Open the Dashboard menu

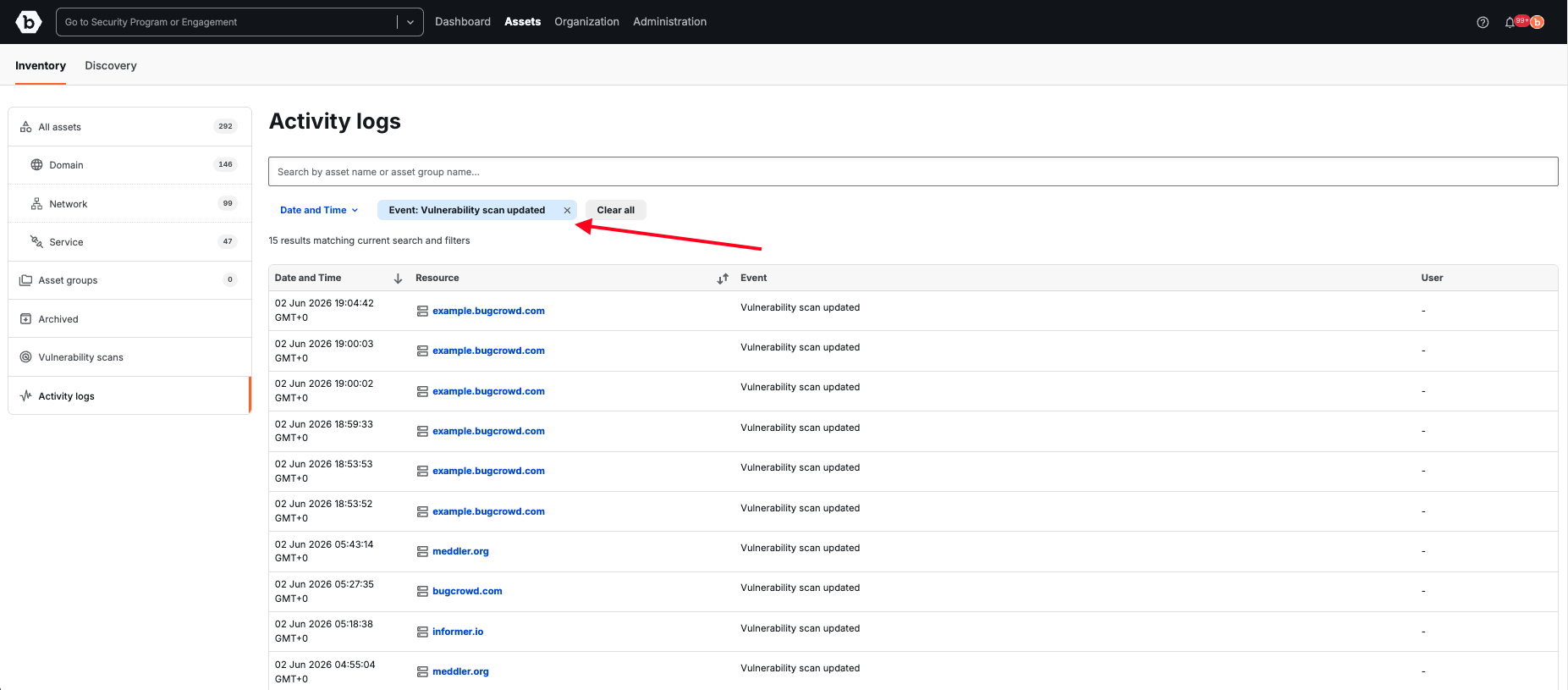click(x=463, y=22)
